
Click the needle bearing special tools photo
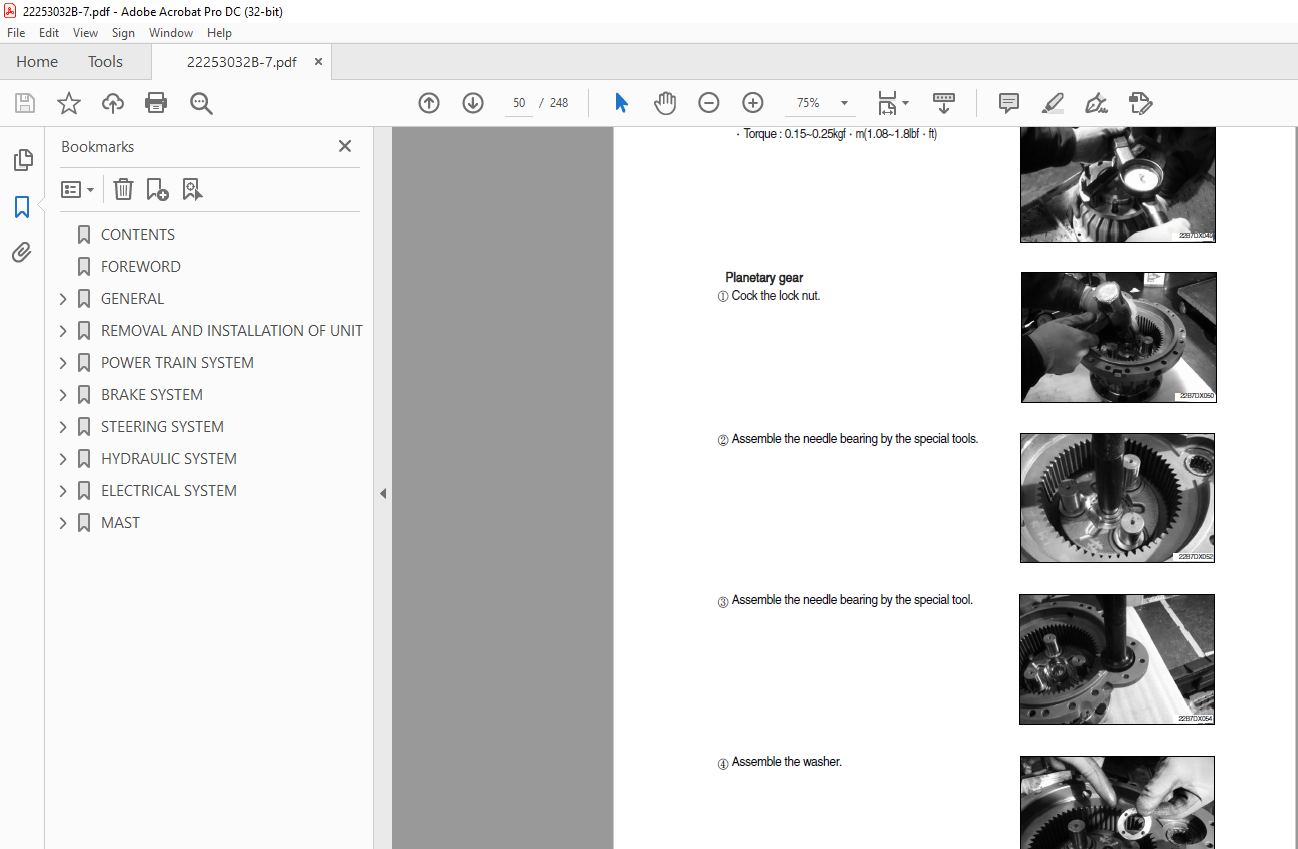tap(1117, 498)
